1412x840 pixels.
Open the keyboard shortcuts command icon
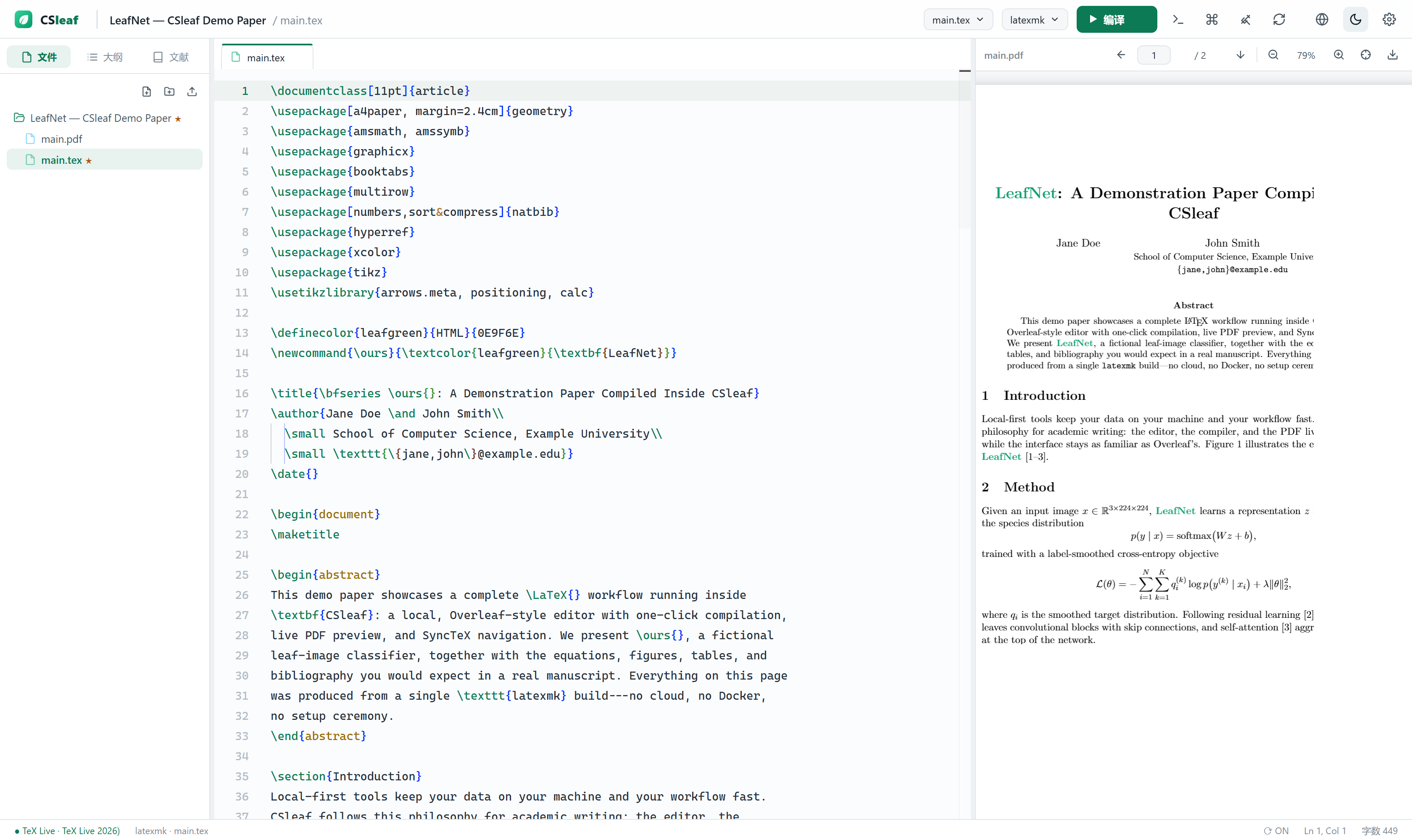pyautogui.click(x=1212, y=20)
